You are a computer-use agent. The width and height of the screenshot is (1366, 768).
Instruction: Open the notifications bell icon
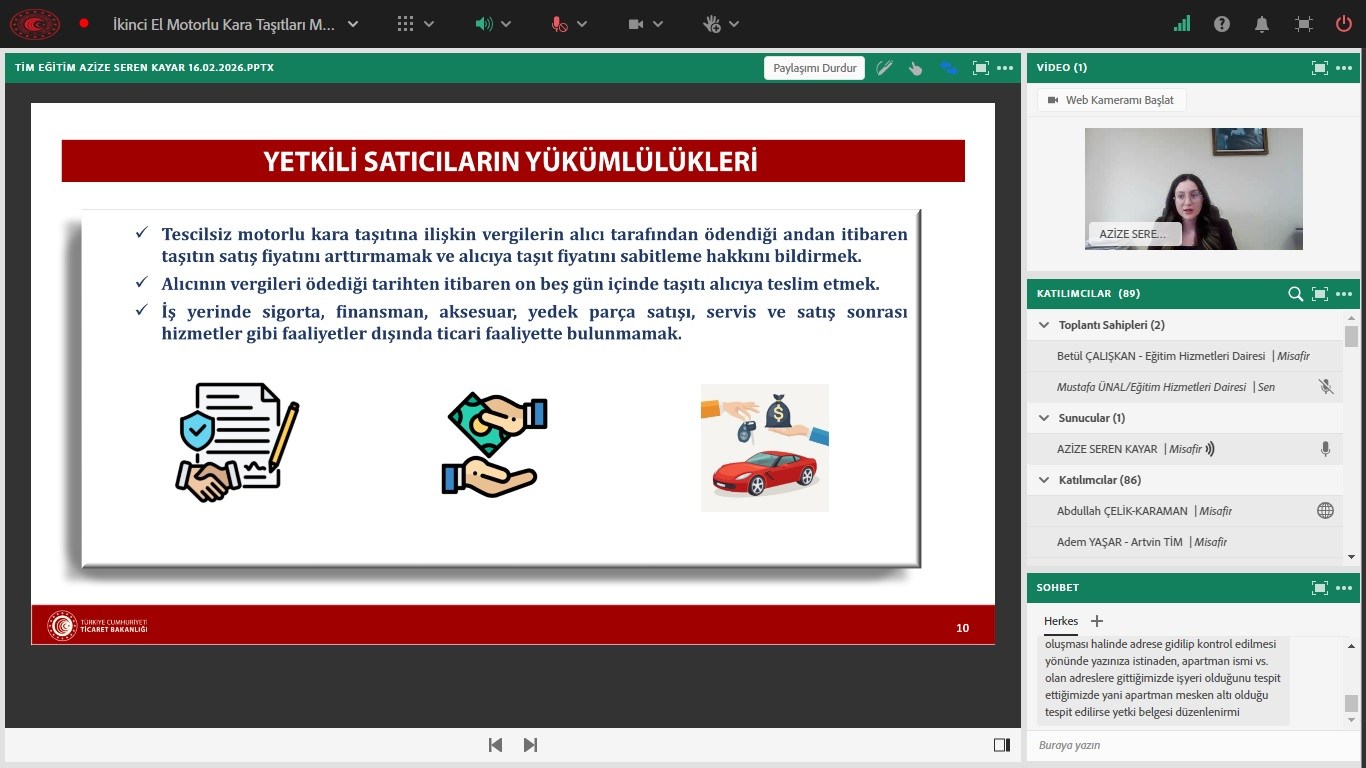point(1263,24)
